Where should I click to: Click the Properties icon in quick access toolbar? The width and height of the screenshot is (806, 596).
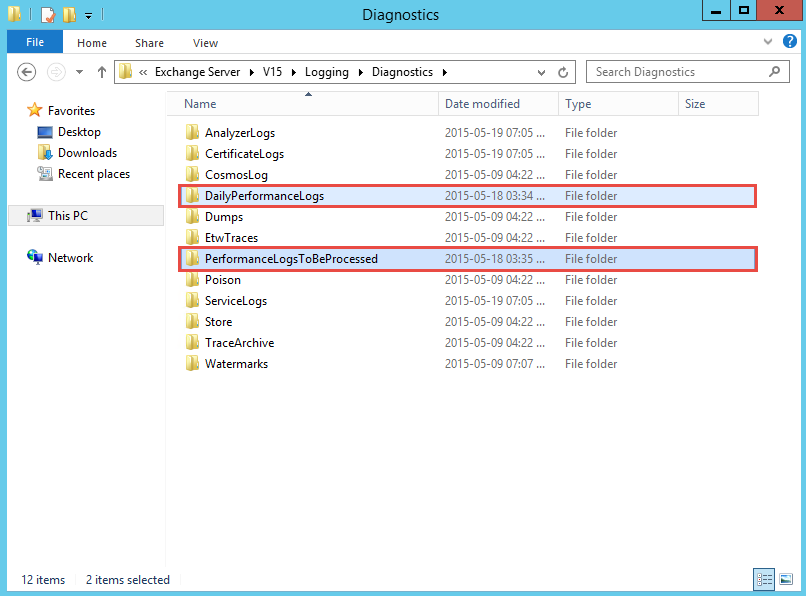(48, 14)
